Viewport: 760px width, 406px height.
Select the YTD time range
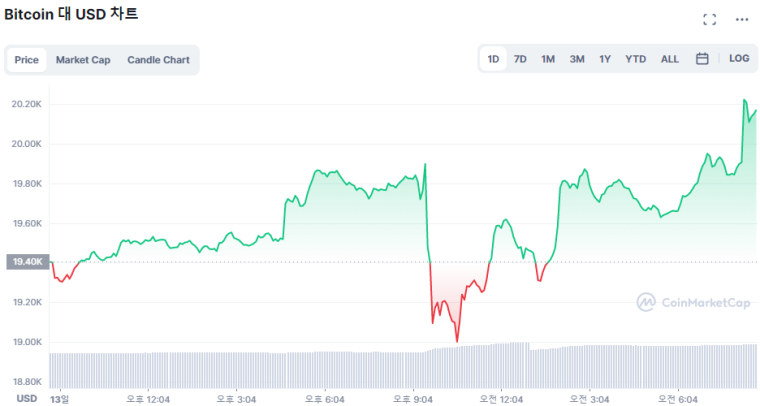pos(635,59)
